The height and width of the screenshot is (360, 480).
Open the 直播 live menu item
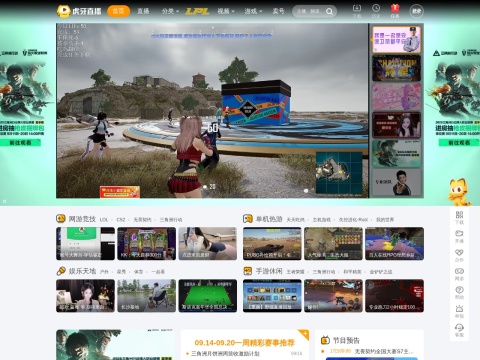pos(143,11)
